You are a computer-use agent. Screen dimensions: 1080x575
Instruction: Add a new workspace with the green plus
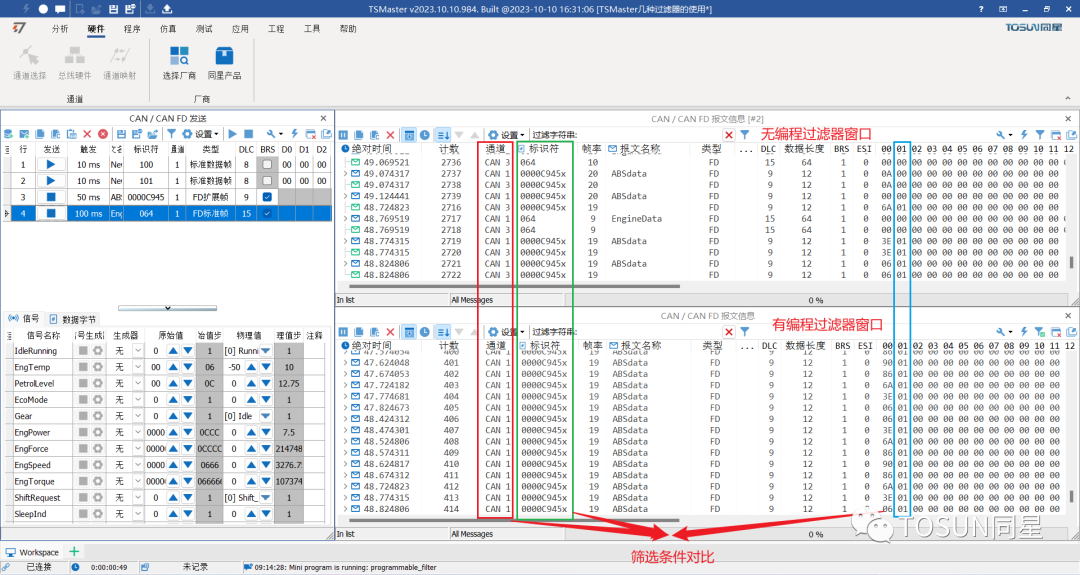pyautogui.click(x=74, y=552)
